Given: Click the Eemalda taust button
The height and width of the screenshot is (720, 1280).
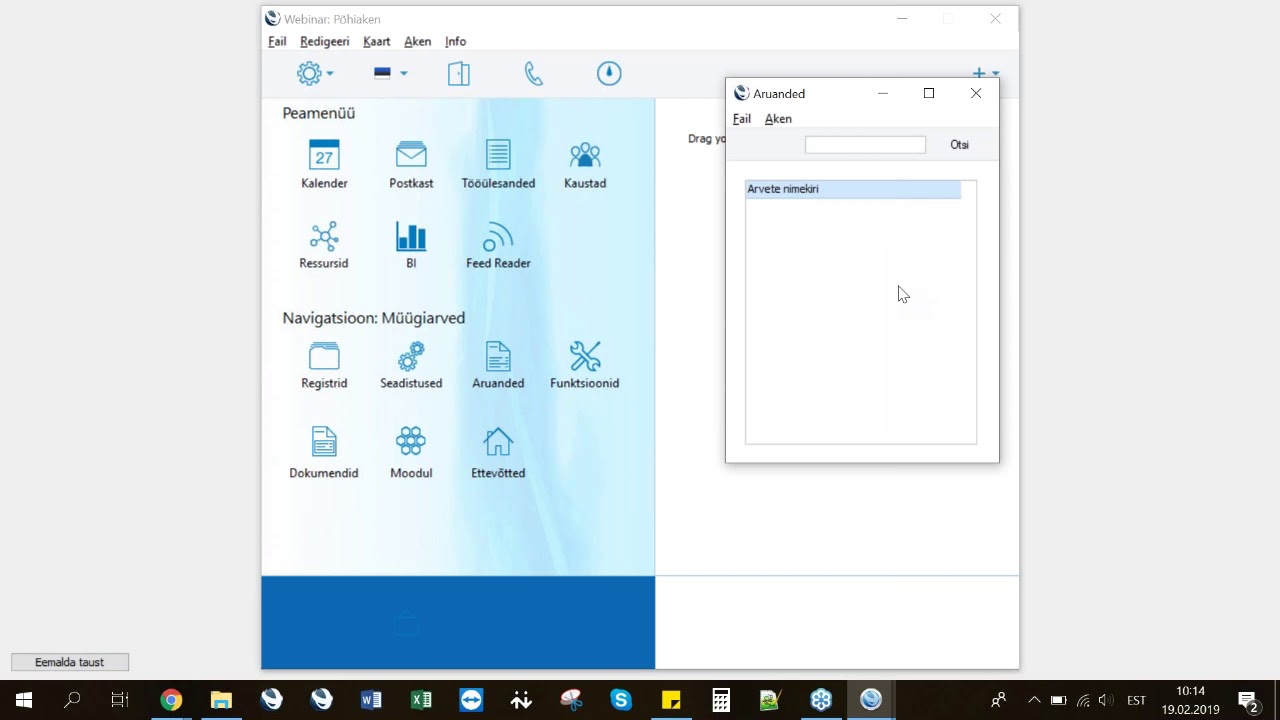Looking at the screenshot, I should [70, 662].
